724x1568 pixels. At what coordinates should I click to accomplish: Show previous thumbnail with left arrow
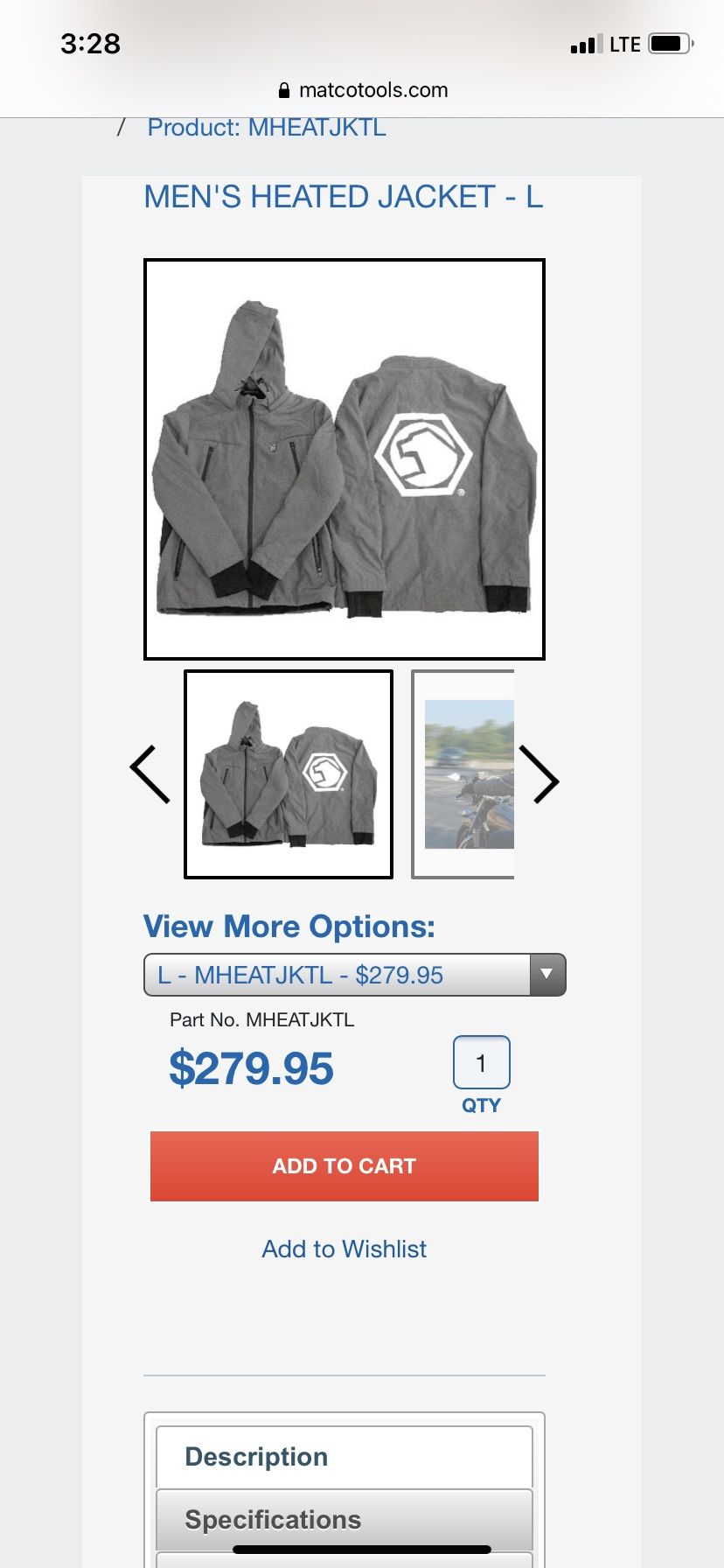coord(150,774)
